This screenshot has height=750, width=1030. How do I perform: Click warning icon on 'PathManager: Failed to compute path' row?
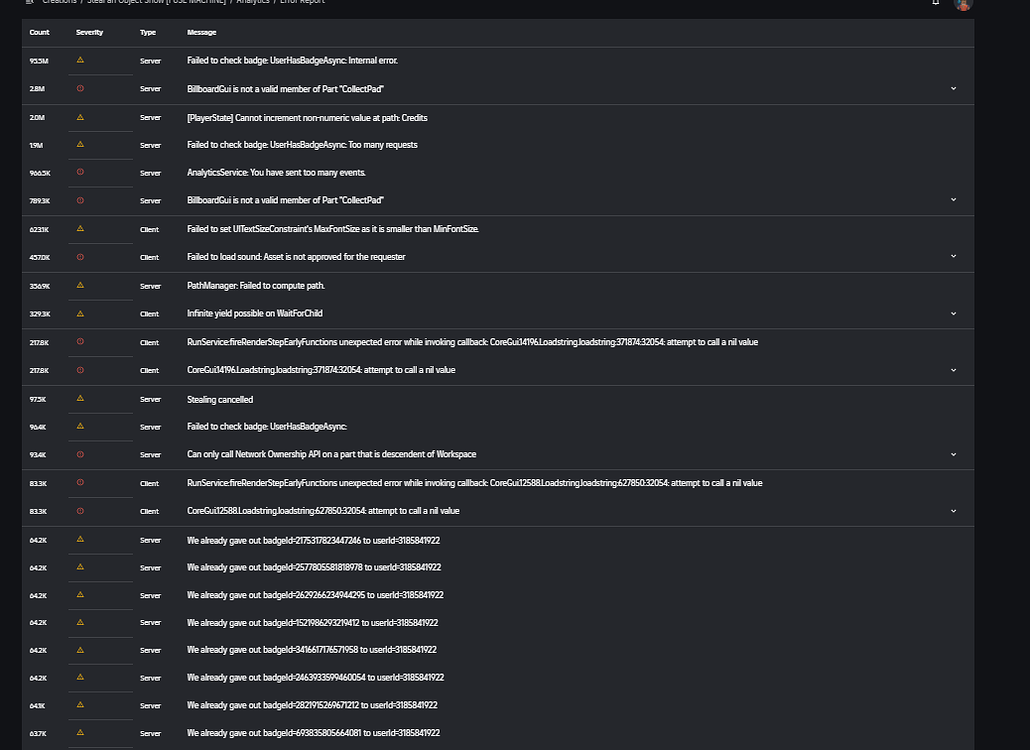80,285
